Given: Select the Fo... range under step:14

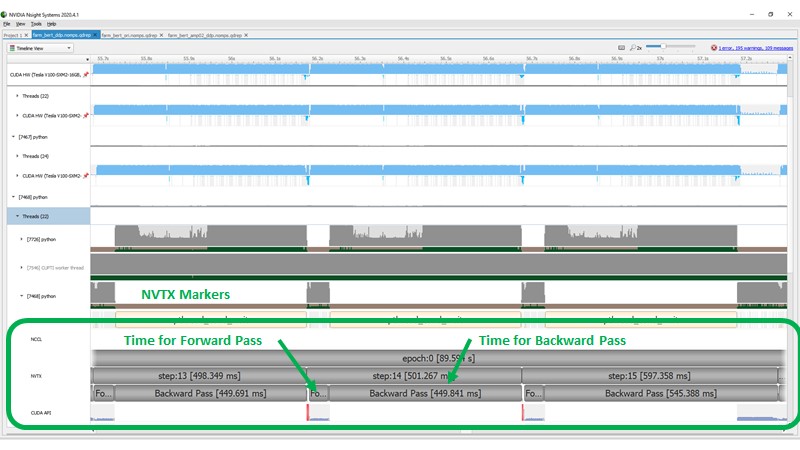Looking at the screenshot, I should tap(318, 393).
